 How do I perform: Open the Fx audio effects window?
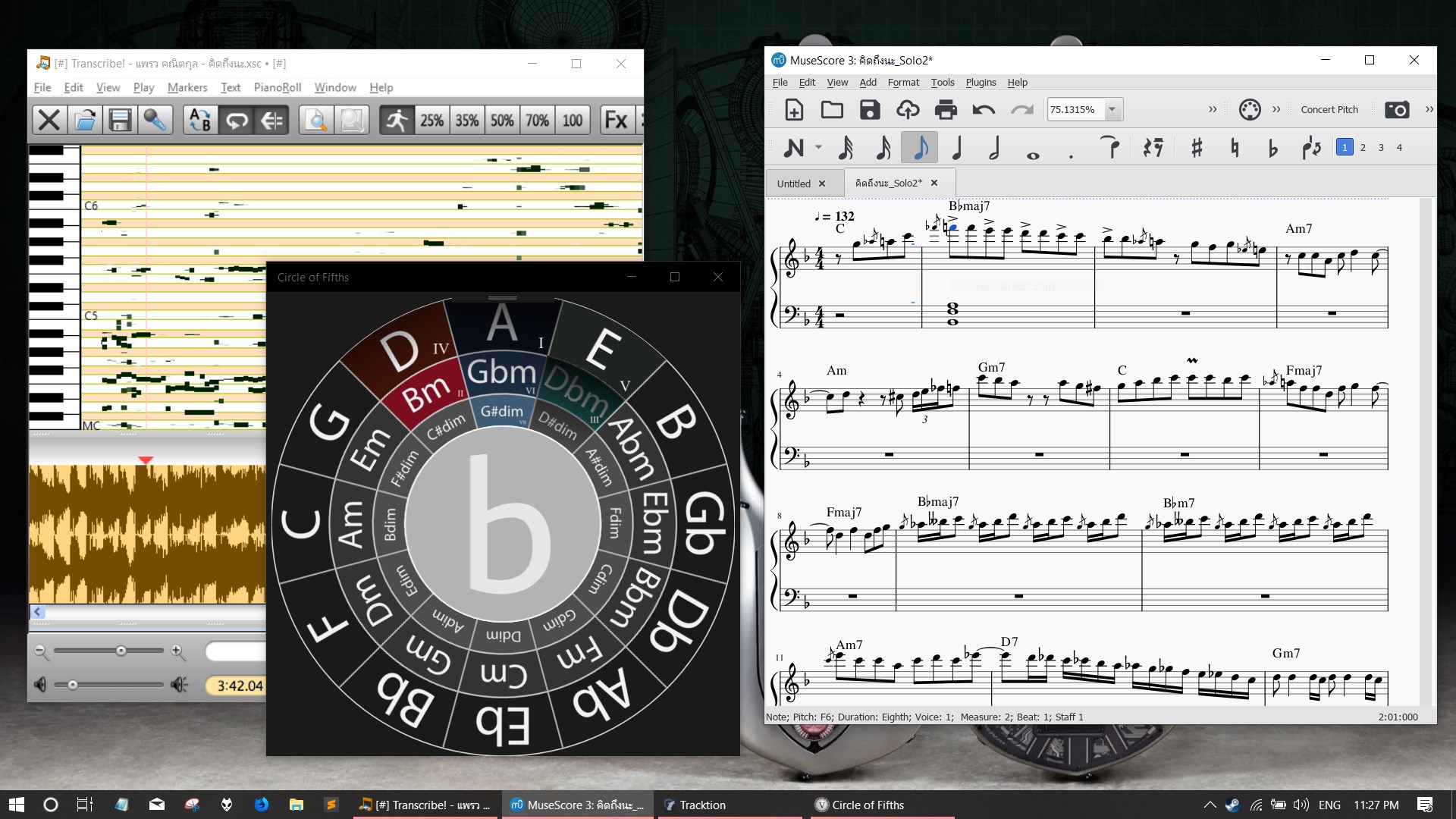coord(616,120)
